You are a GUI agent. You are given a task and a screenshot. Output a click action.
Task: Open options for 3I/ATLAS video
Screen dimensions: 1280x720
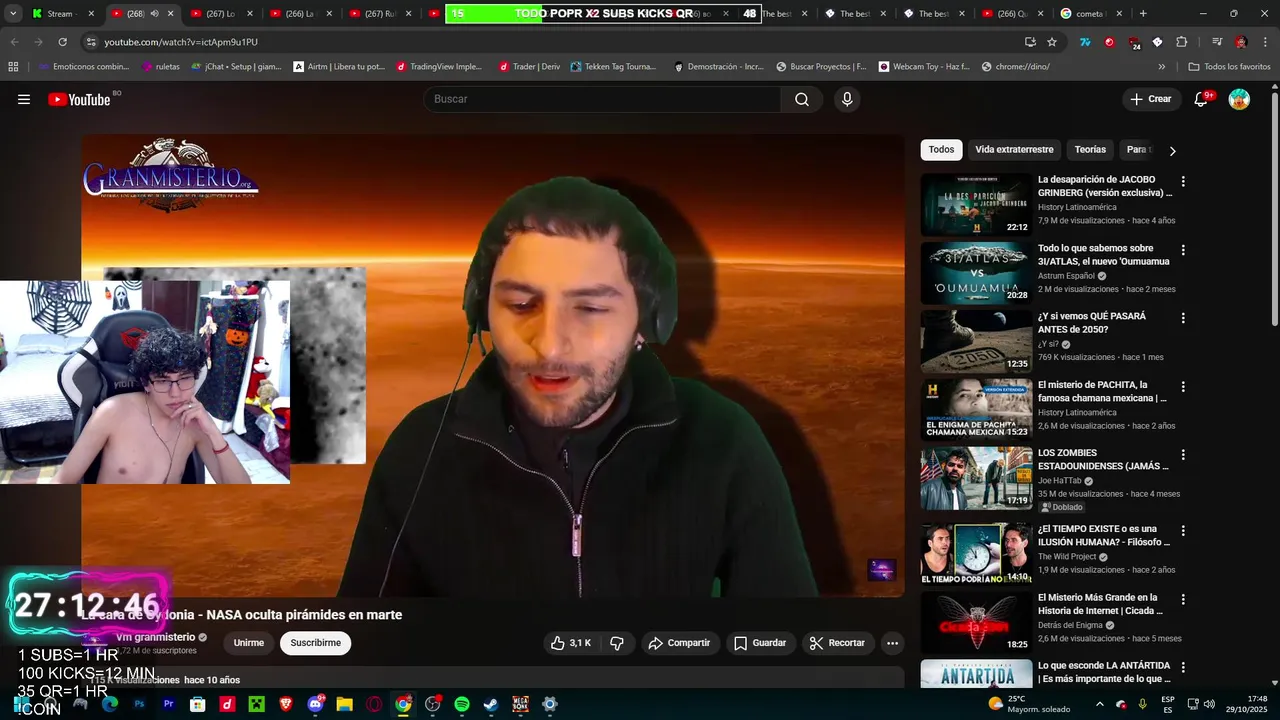click(1183, 250)
